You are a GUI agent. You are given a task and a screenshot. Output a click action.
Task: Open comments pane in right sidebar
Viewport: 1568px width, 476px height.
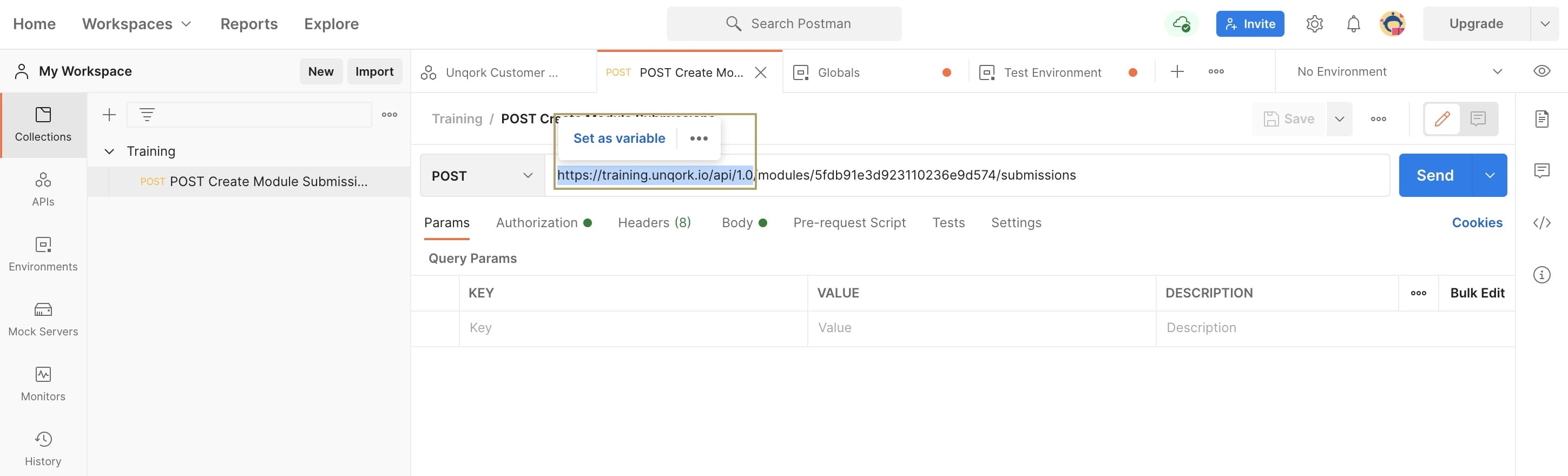click(x=1542, y=170)
